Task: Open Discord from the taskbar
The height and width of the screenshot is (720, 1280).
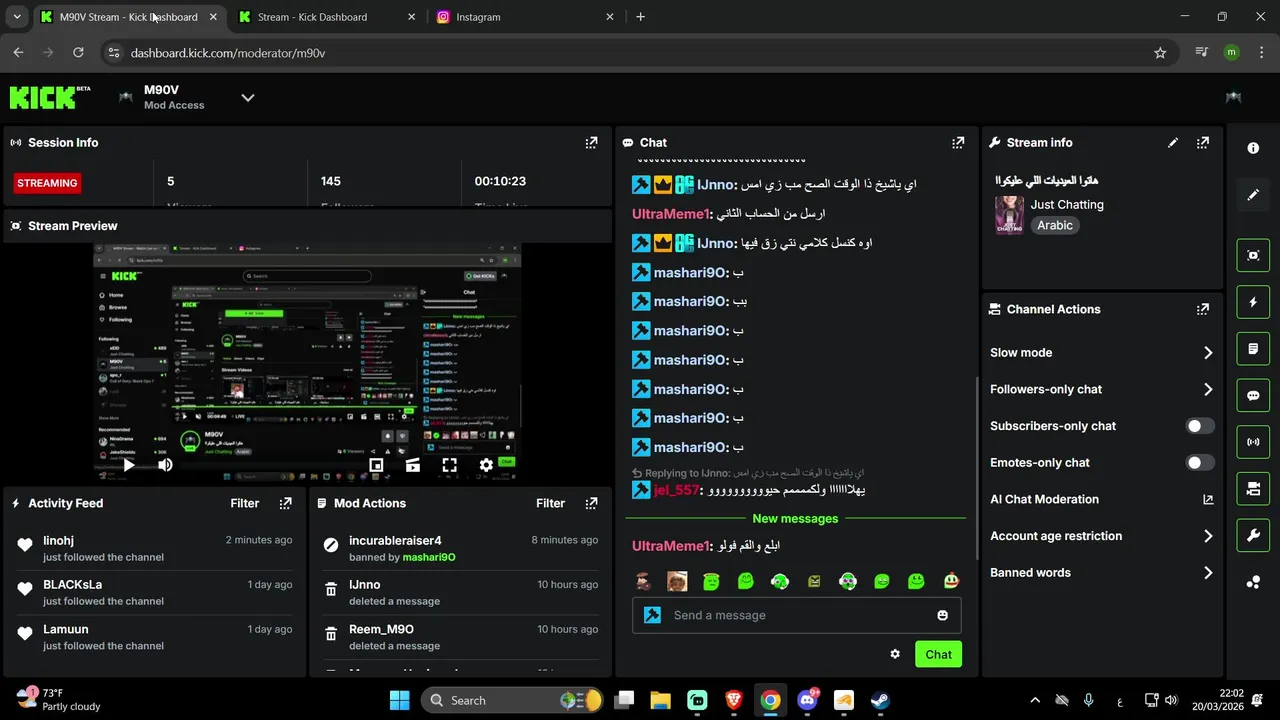Action: click(x=807, y=700)
